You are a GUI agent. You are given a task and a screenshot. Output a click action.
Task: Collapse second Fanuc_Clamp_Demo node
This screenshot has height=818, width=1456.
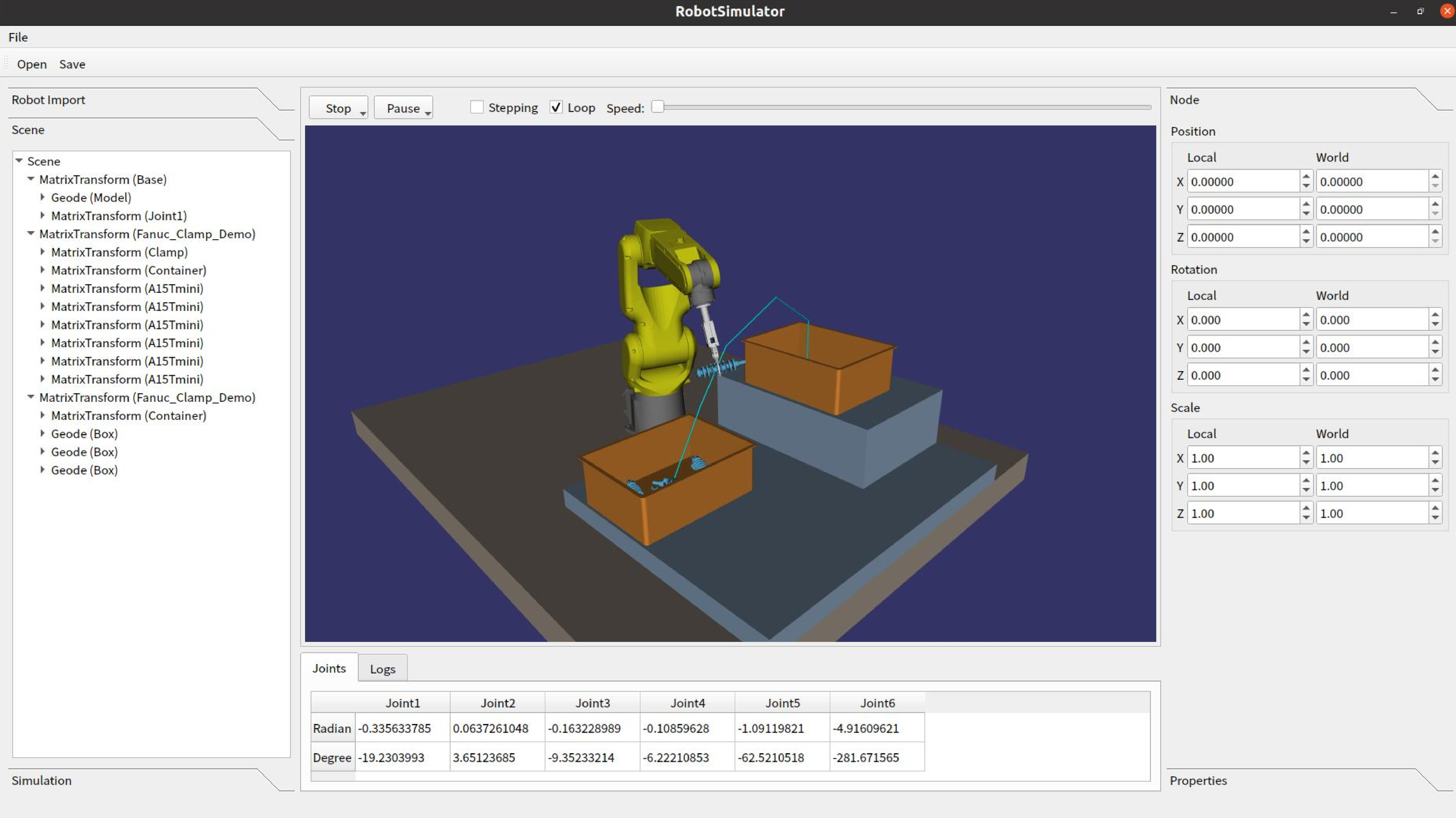point(31,397)
